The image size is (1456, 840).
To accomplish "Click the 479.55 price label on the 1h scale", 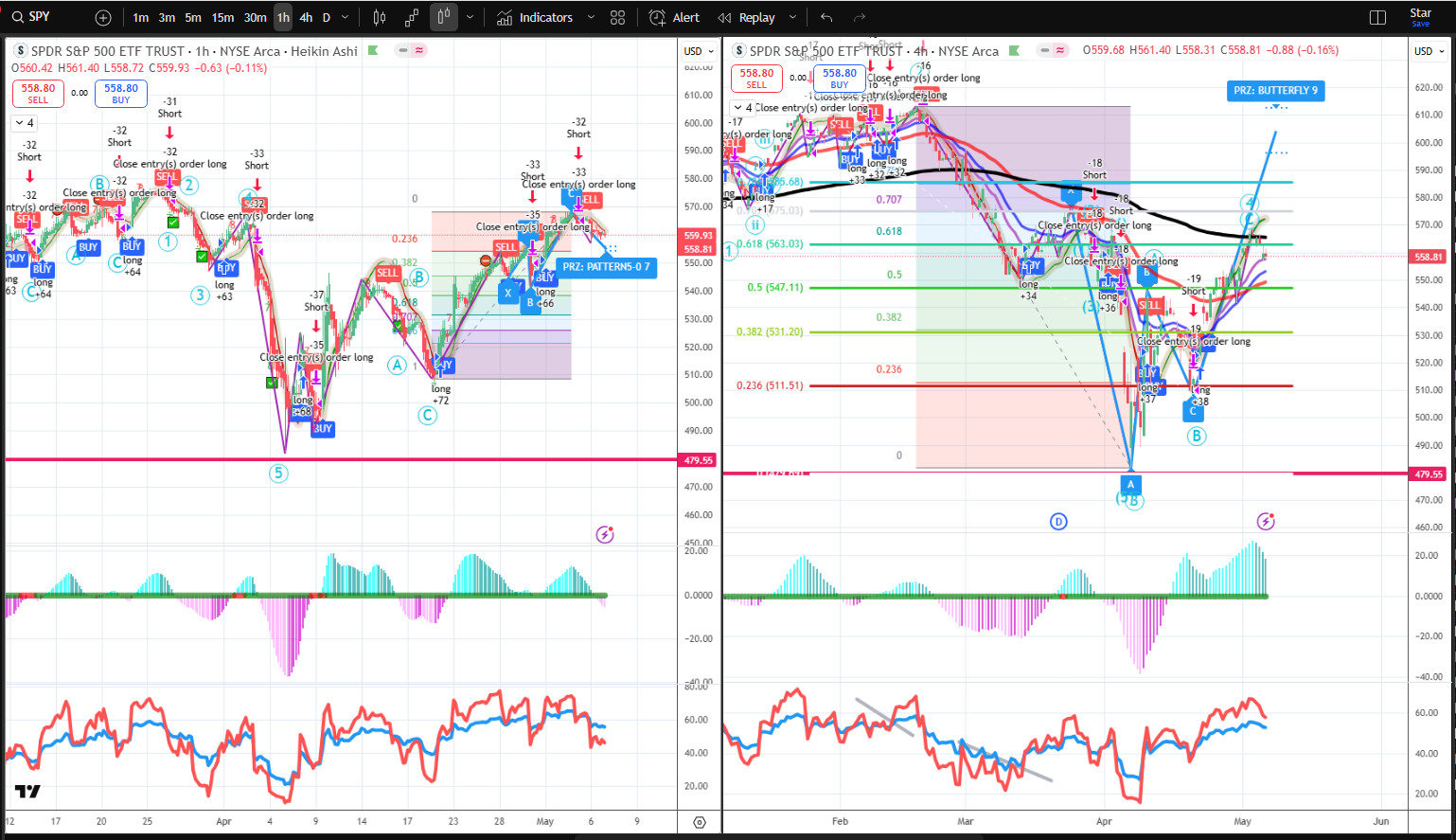I will tap(699, 460).
